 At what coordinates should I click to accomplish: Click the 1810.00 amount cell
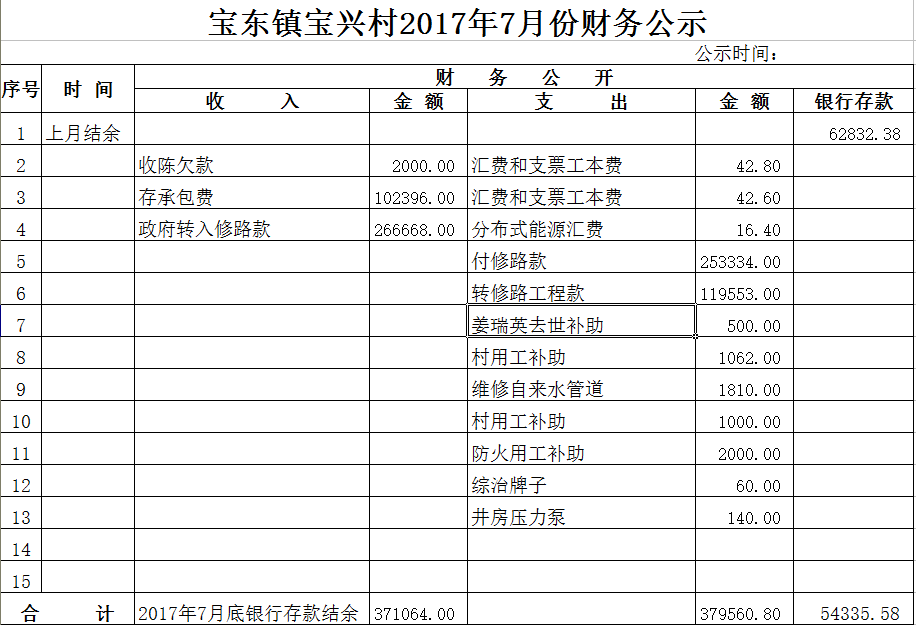[744, 385]
